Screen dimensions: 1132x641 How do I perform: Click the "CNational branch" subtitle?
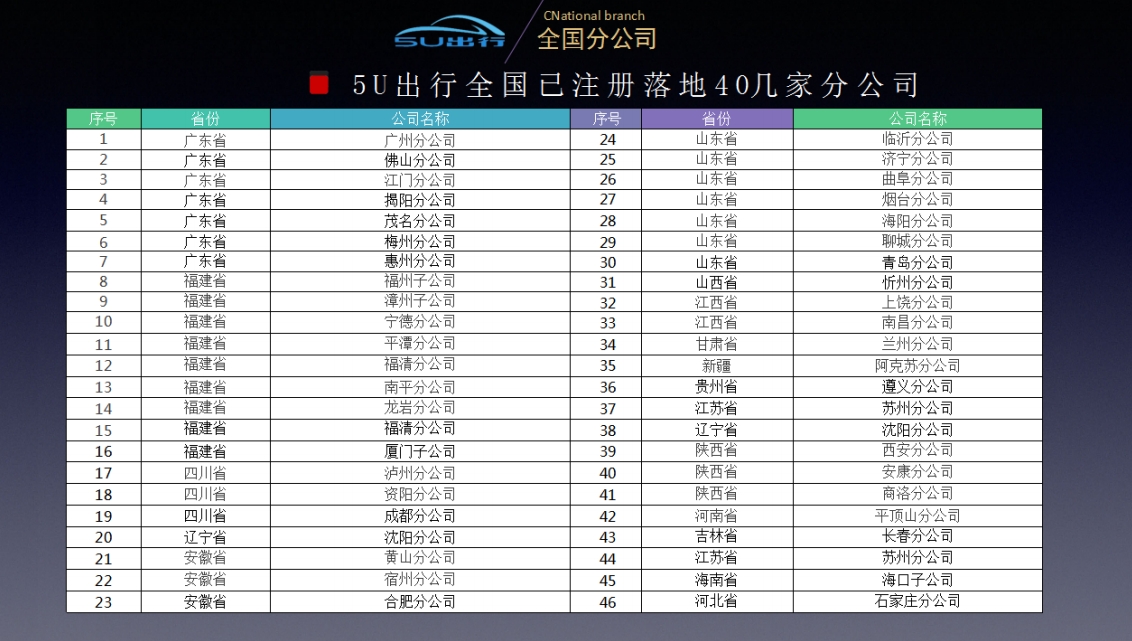593,15
